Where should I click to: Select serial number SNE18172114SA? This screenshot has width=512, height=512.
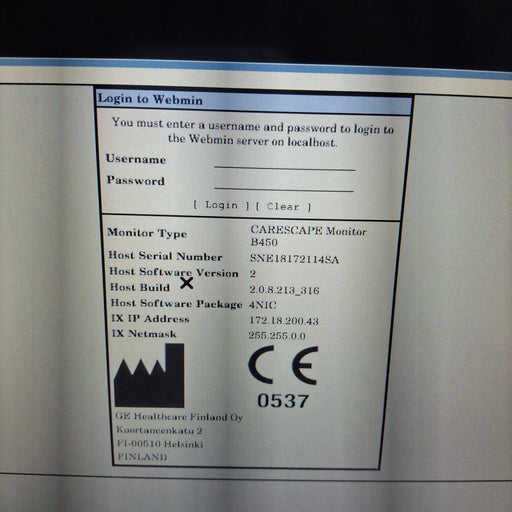click(x=294, y=259)
